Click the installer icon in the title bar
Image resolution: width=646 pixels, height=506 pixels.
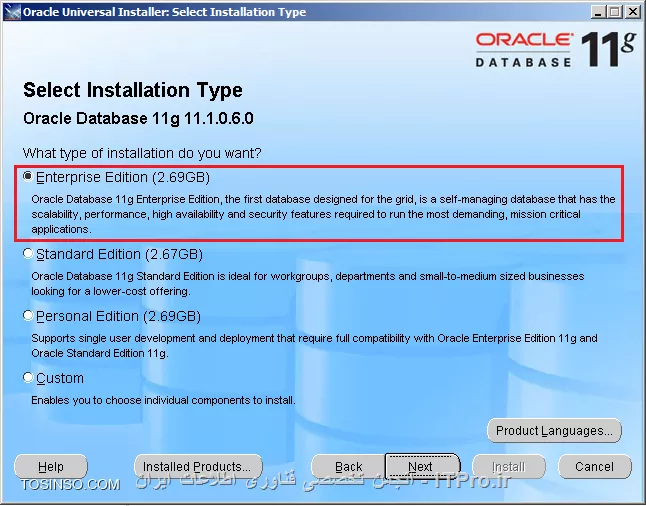[12, 12]
